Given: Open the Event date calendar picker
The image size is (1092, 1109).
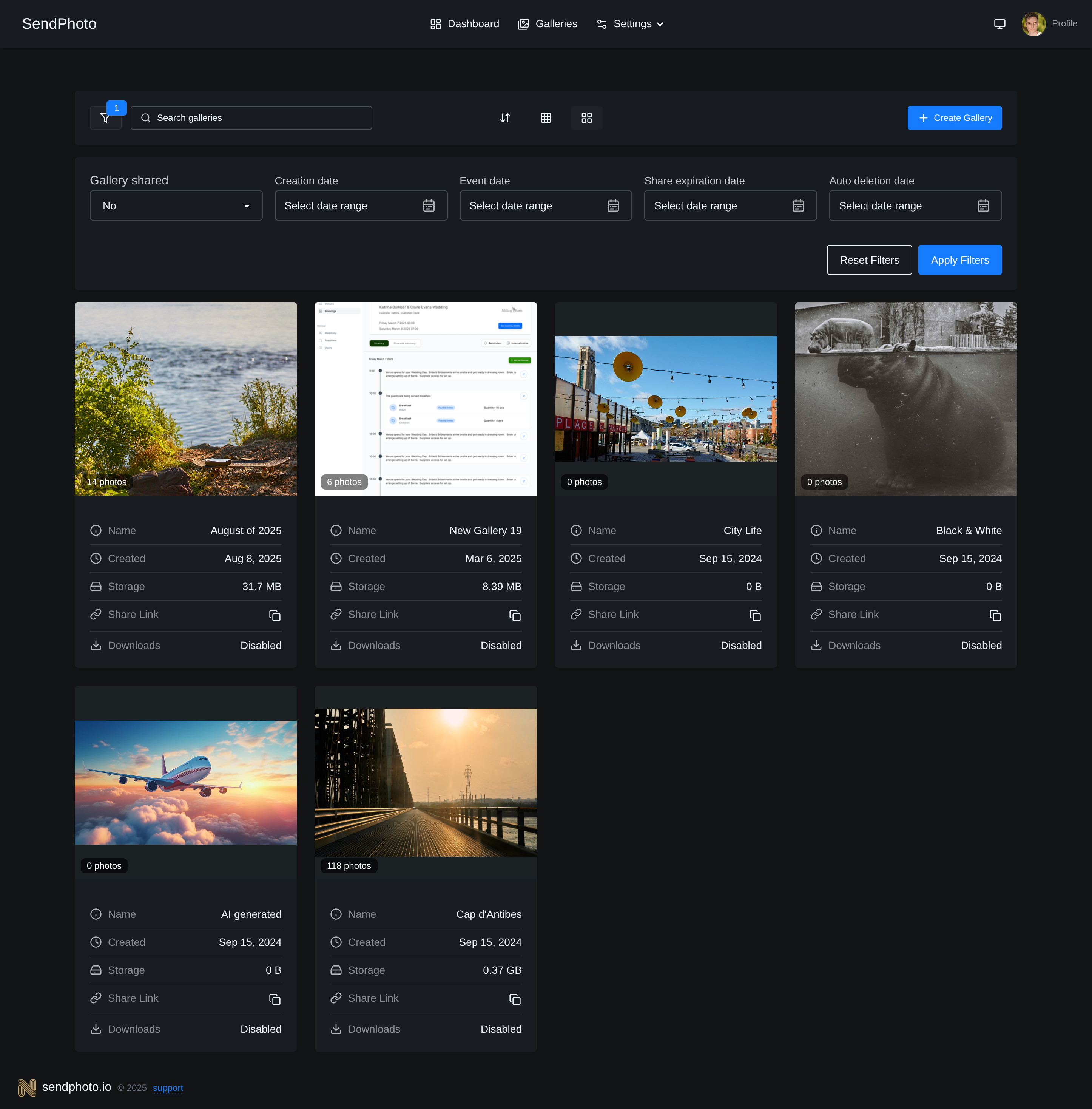Looking at the screenshot, I should tap(614, 205).
